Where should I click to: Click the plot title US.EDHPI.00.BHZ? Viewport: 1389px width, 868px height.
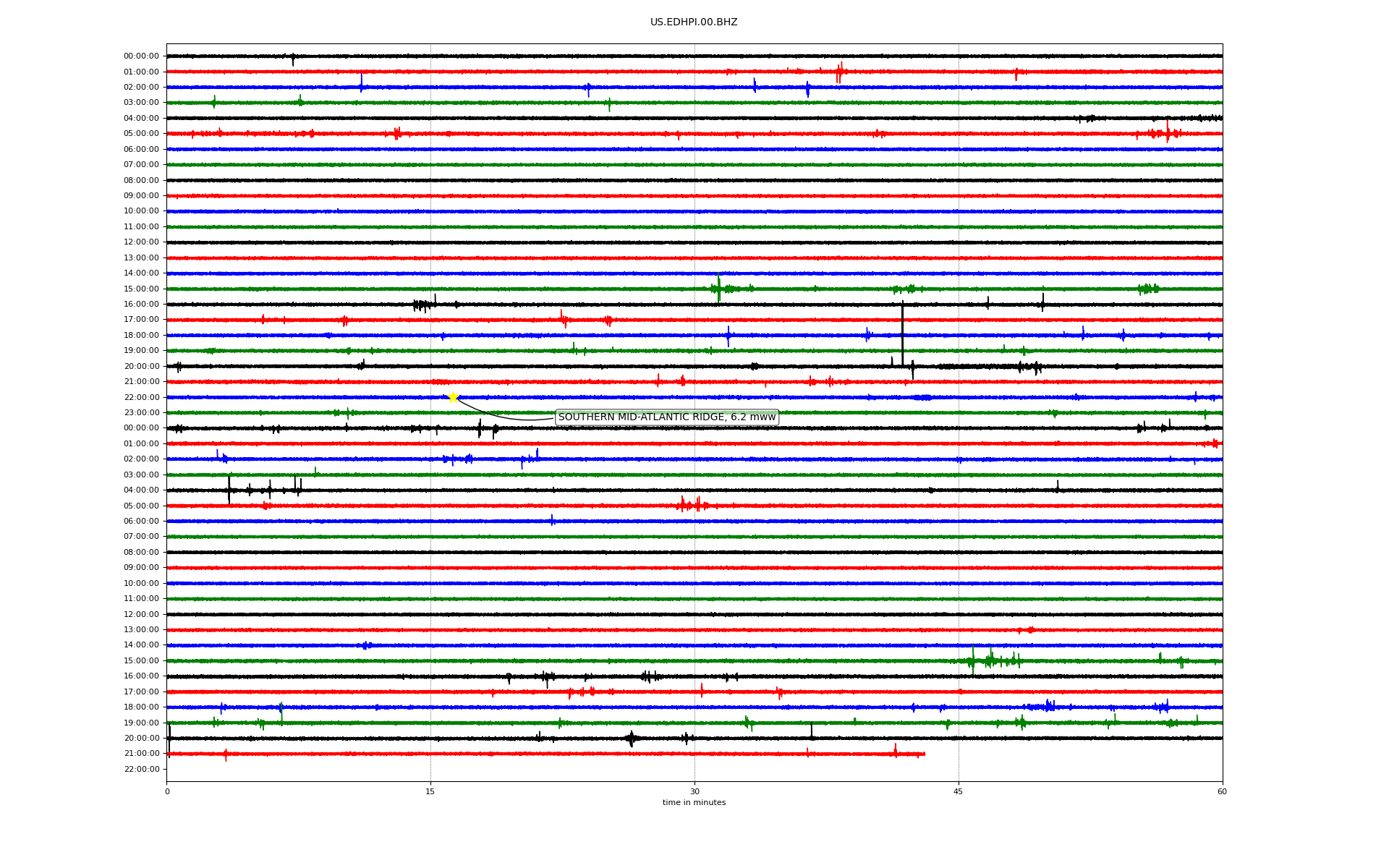coord(694,22)
